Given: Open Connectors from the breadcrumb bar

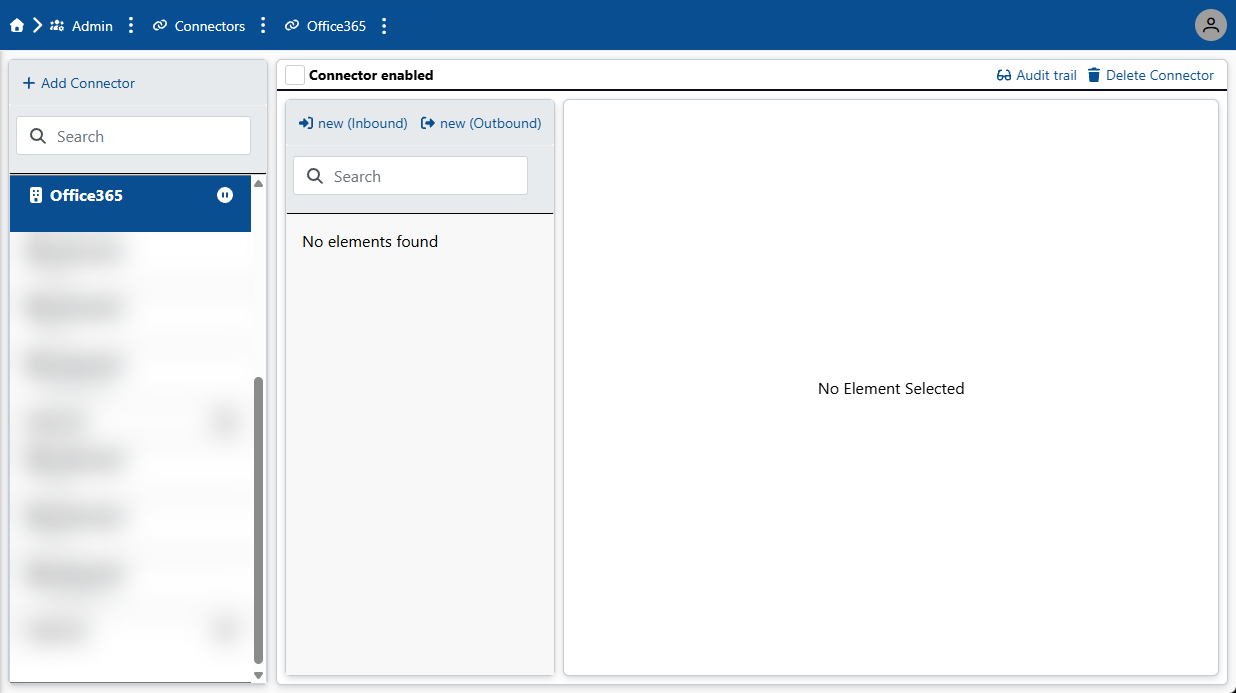Looking at the screenshot, I should [x=208, y=25].
